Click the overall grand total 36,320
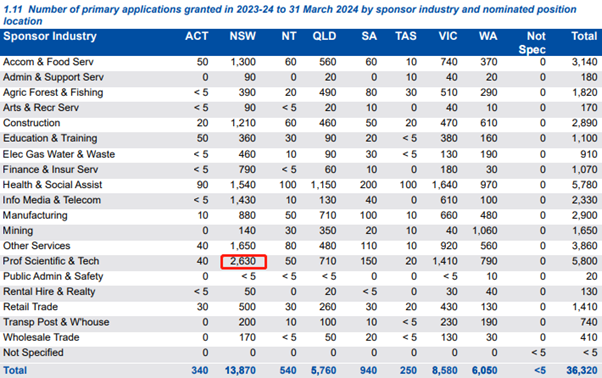The width and height of the screenshot is (602, 378). (x=582, y=371)
